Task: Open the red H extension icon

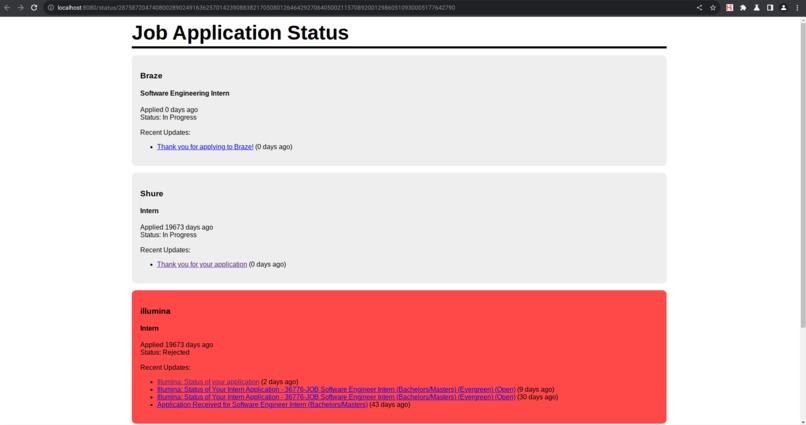Action: 729,8
